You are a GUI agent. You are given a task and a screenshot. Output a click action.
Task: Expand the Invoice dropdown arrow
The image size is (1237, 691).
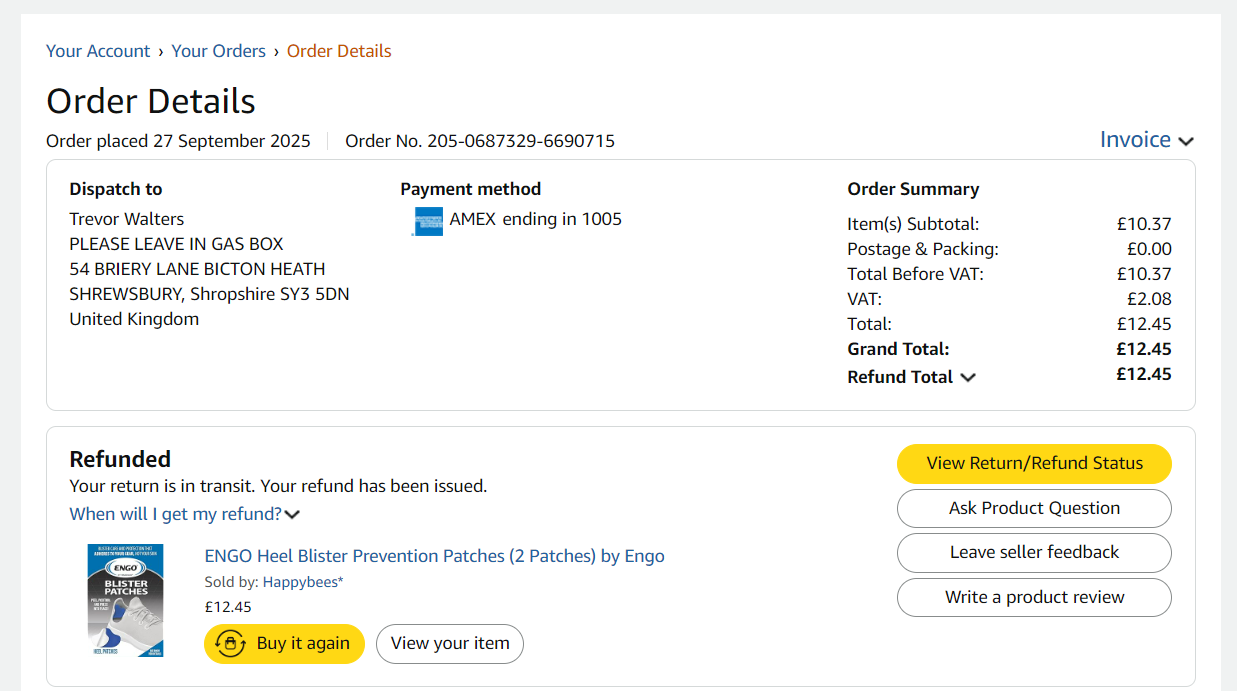coord(1186,141)
